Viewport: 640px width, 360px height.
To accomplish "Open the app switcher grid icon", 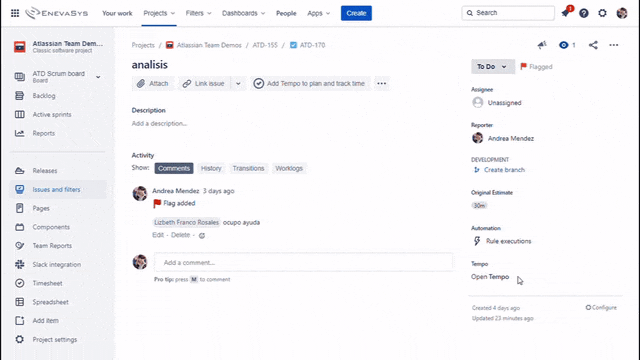I will (x=15, y=13).
